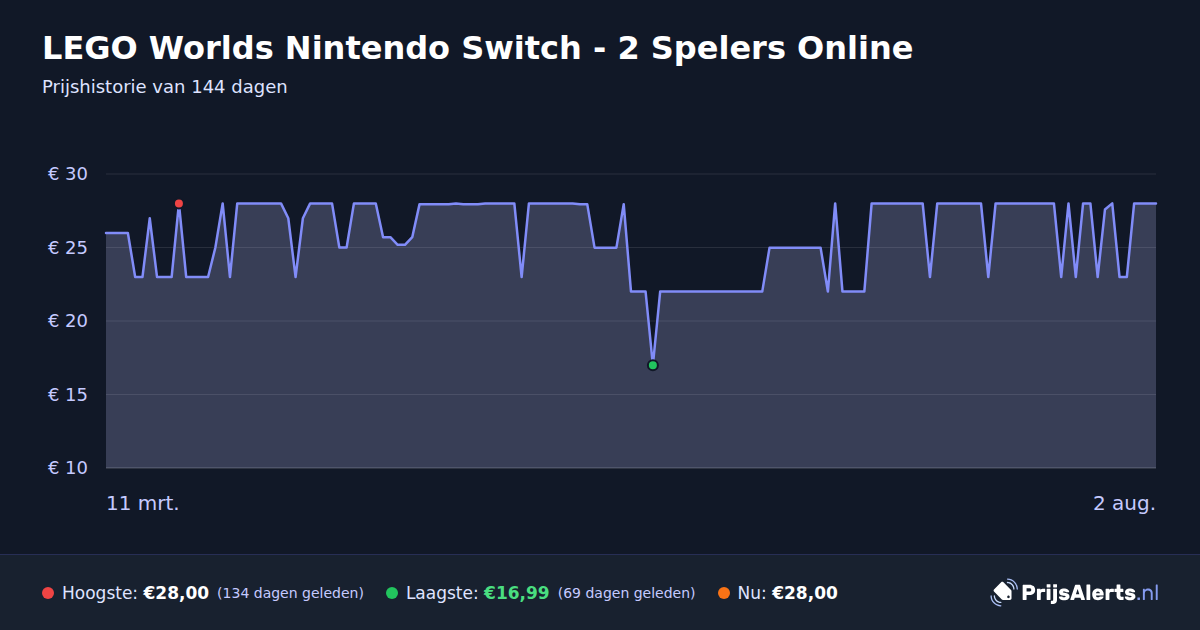Click the € 15 axis label
This screenshot has width=1200, height=630.
click(x=68, y=395)
